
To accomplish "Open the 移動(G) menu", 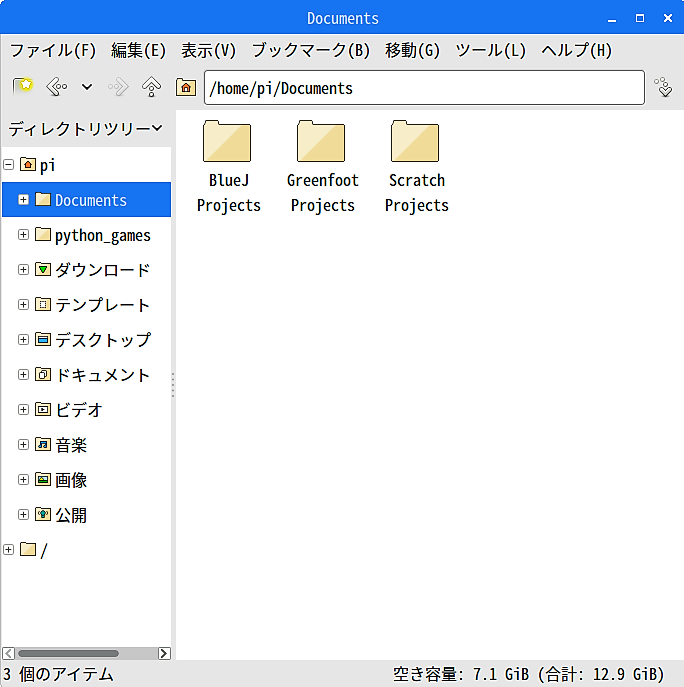I will click(x=412, y=50).
